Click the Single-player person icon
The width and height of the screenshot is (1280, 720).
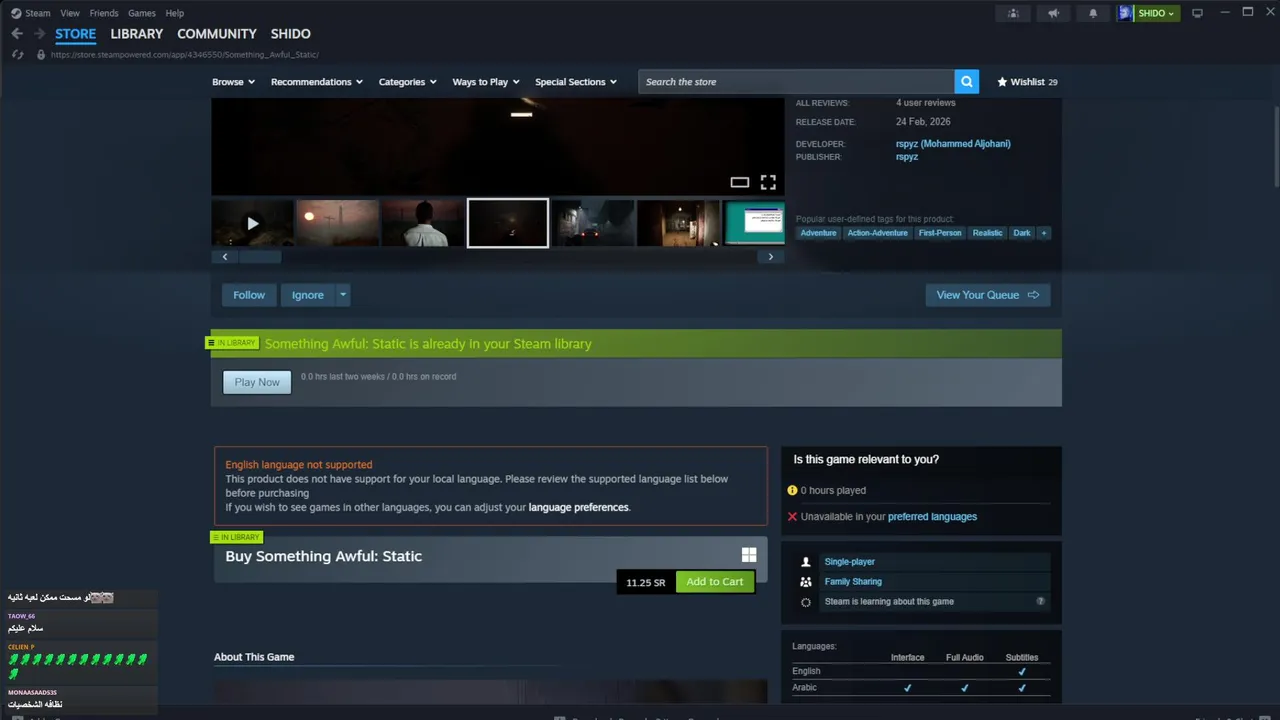click(806, 562)
